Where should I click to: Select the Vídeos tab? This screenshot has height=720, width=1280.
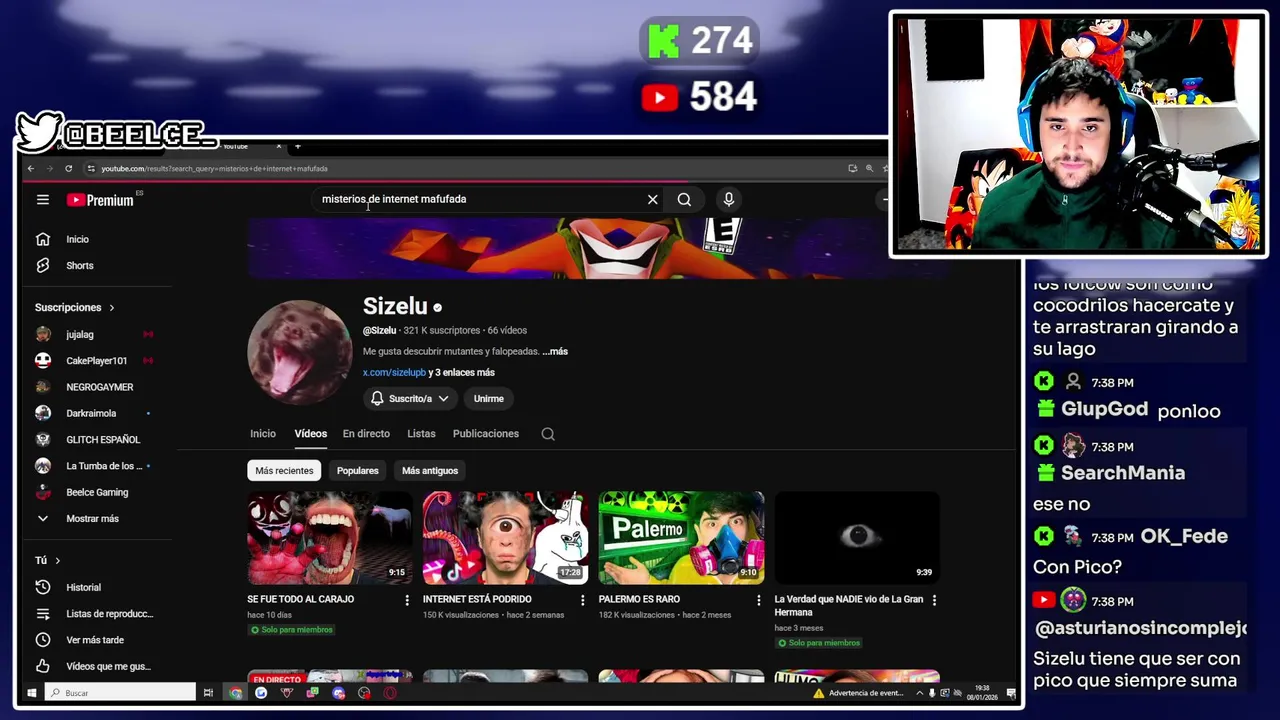[311, 434]
